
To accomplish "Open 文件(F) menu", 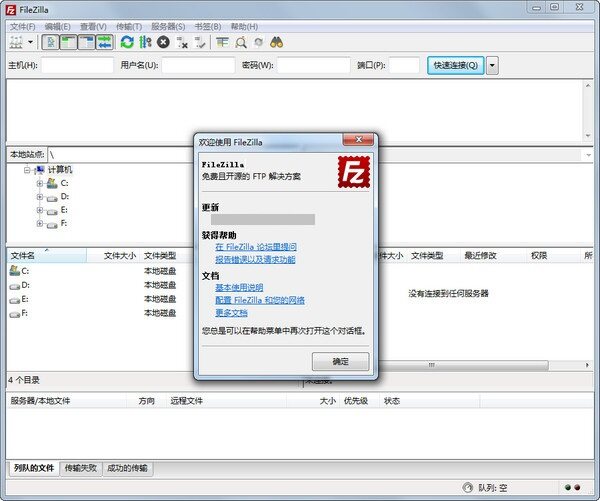I will click(22, 26).
